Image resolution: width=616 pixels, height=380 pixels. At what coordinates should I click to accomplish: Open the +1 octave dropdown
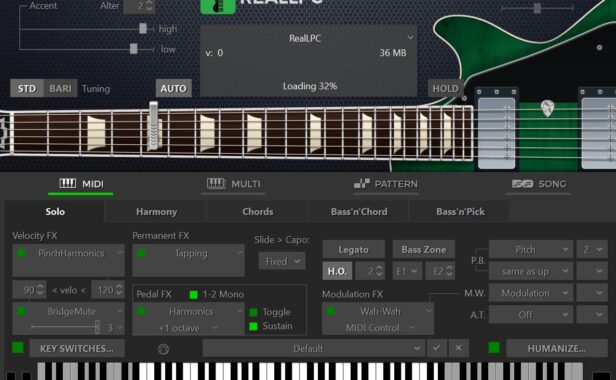coord(188,327)
